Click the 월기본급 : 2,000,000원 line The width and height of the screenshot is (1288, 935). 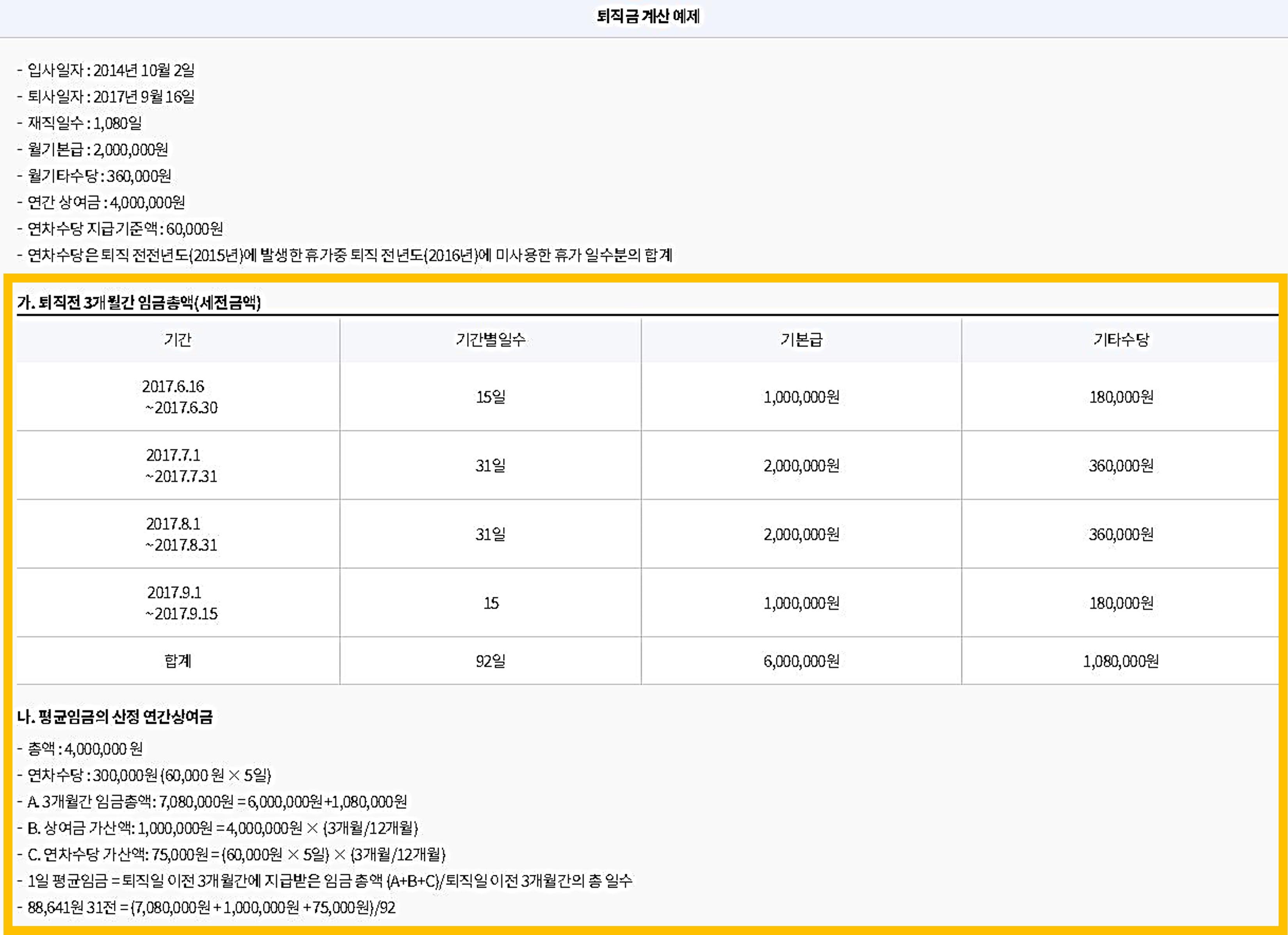coord(93,149)
